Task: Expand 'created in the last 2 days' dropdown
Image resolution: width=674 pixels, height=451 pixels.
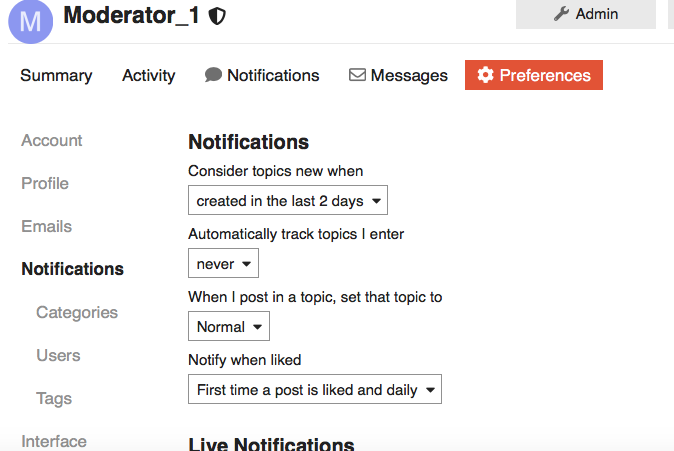Action: click(x=288, y=200)
